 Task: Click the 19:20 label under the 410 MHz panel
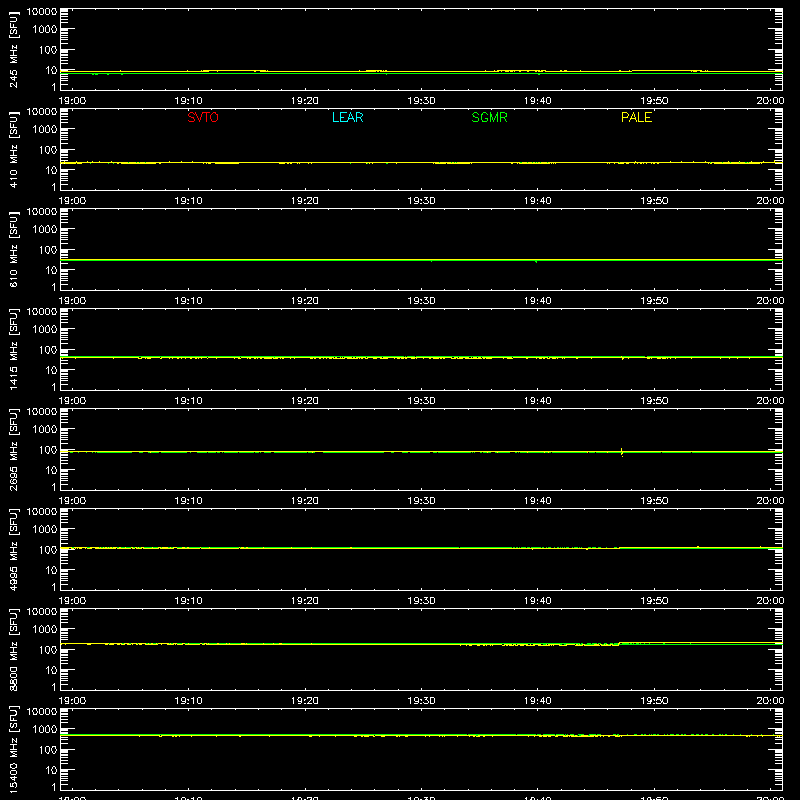point(305,201)
